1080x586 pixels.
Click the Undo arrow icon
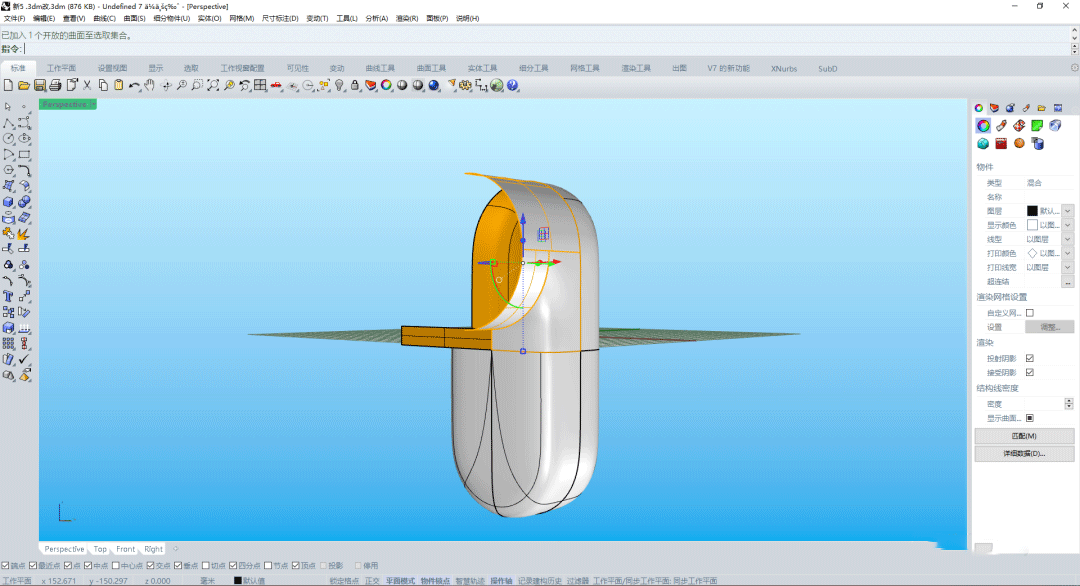(x=134, y=86)
